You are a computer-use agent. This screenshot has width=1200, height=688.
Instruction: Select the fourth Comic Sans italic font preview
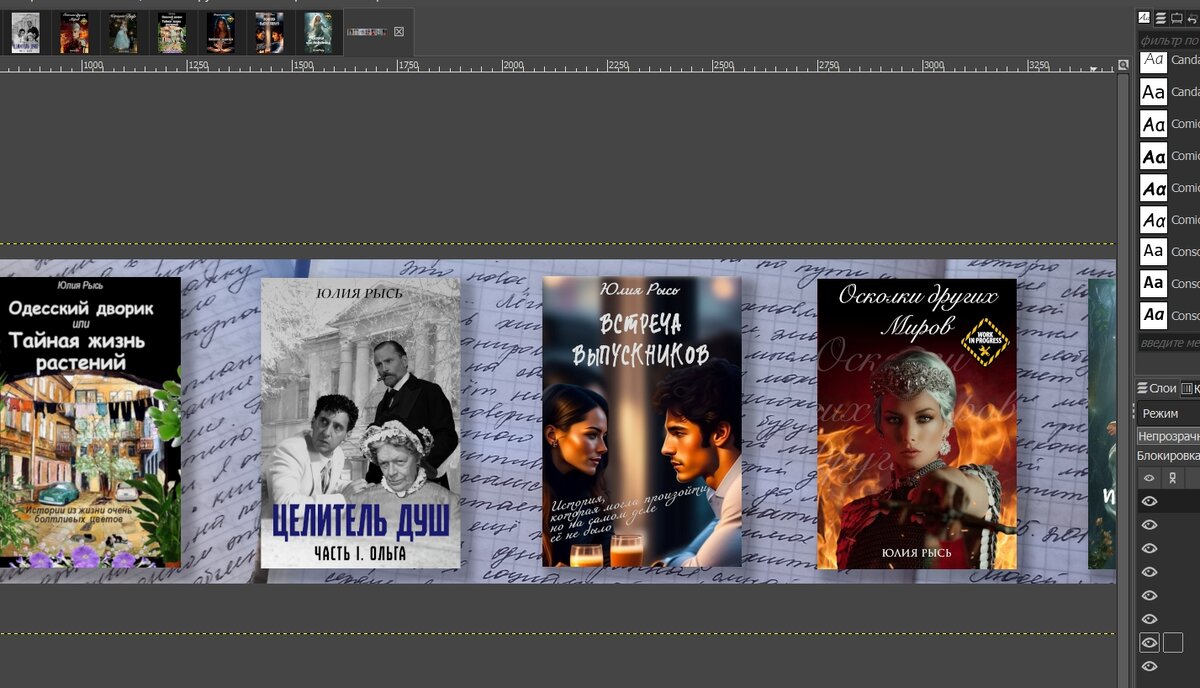(1153, 220)
